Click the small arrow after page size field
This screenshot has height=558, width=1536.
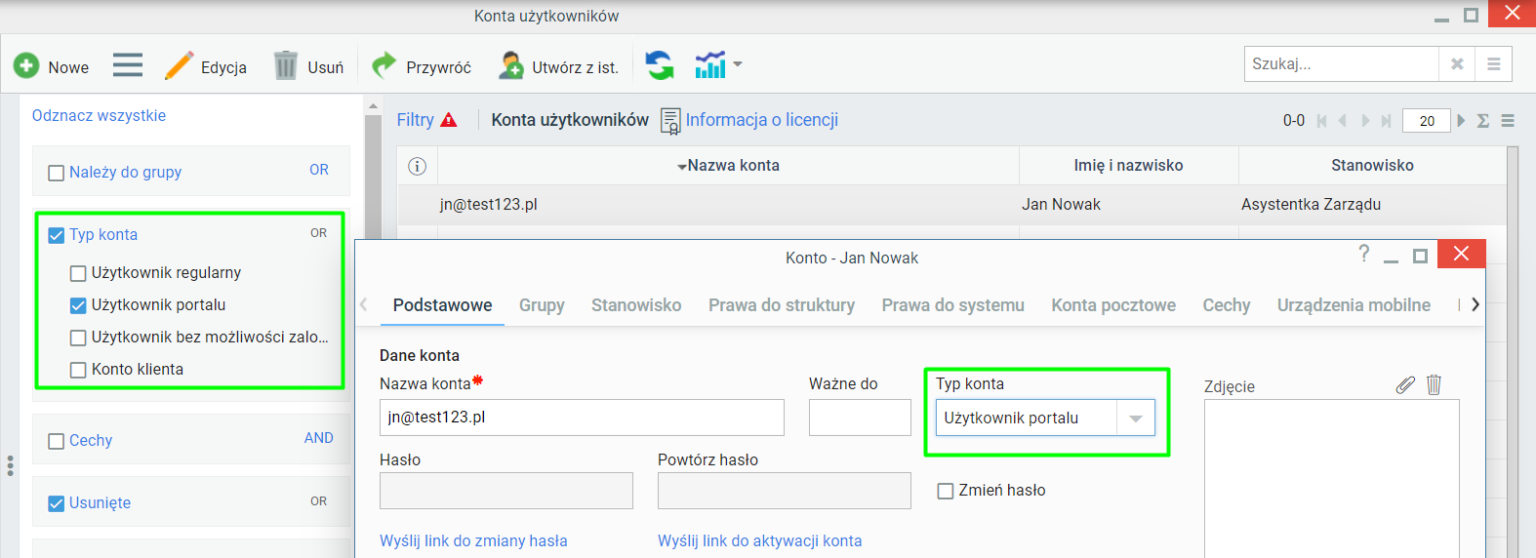point(1462,121)
